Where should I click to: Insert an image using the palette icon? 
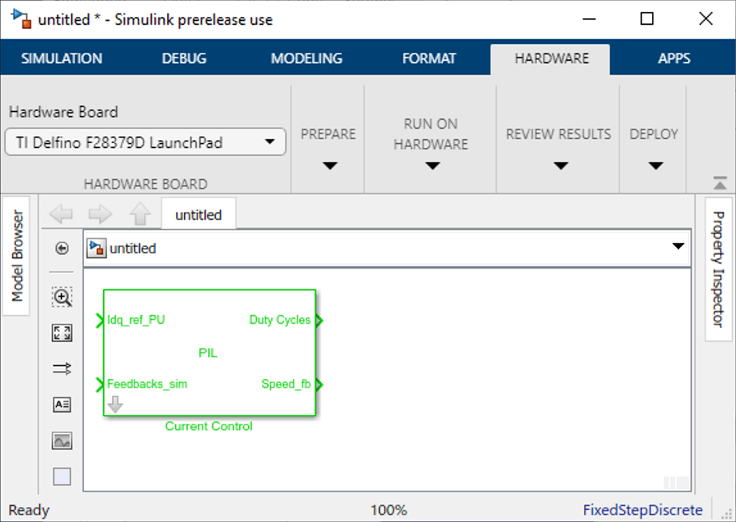pos(62,441)
